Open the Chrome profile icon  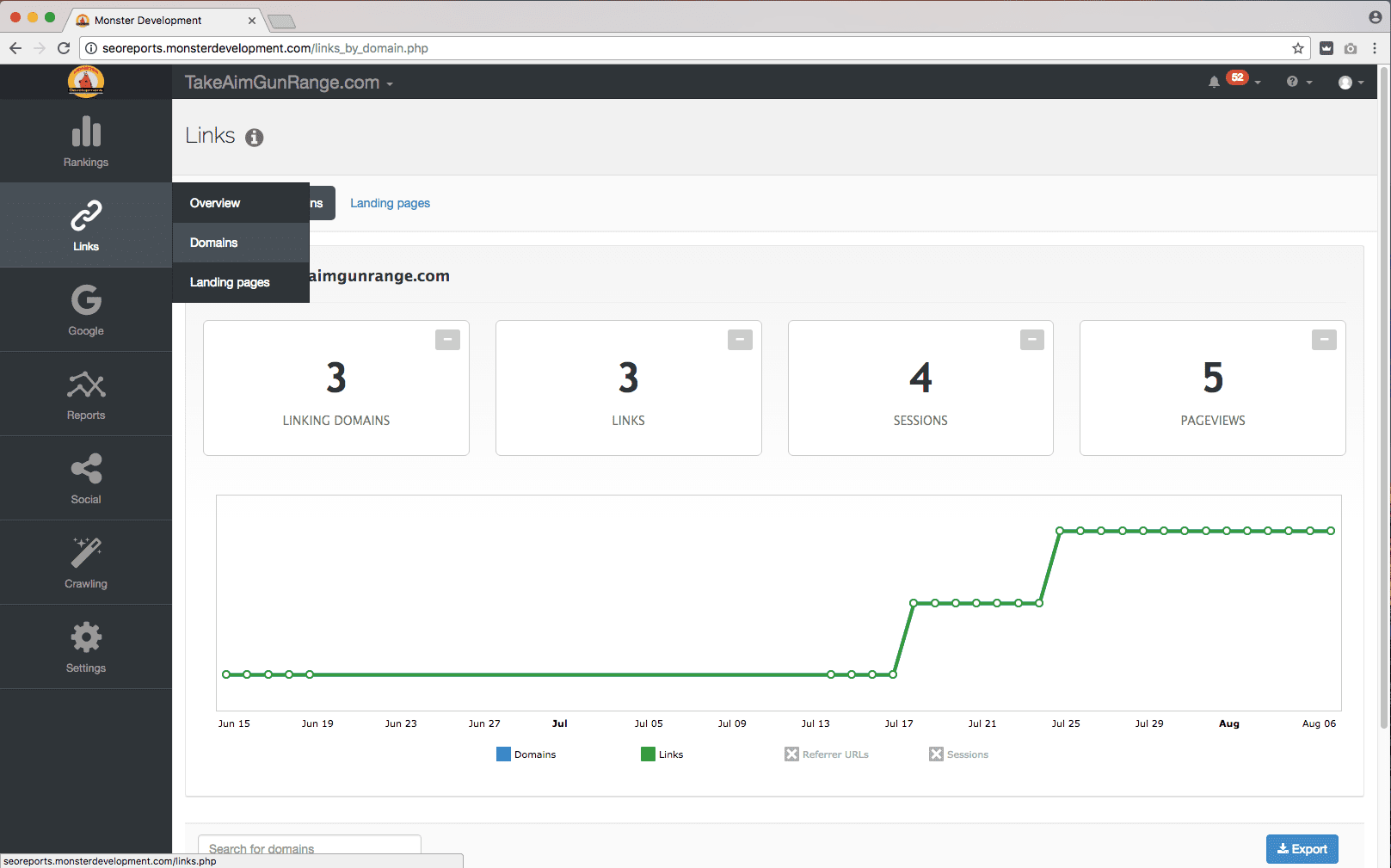(x=1375, y=17)
